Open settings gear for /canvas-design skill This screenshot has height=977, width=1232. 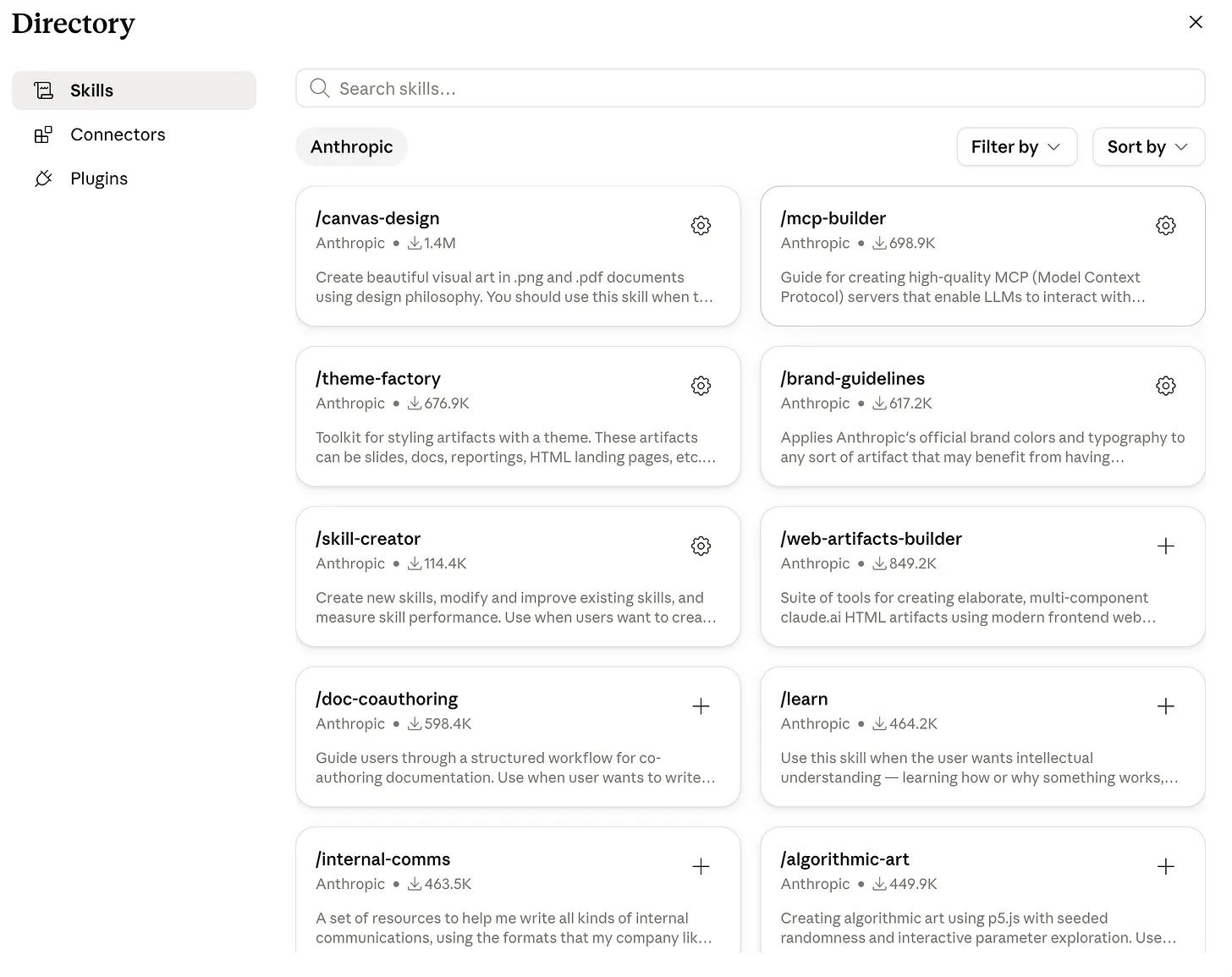click(701, 226)
